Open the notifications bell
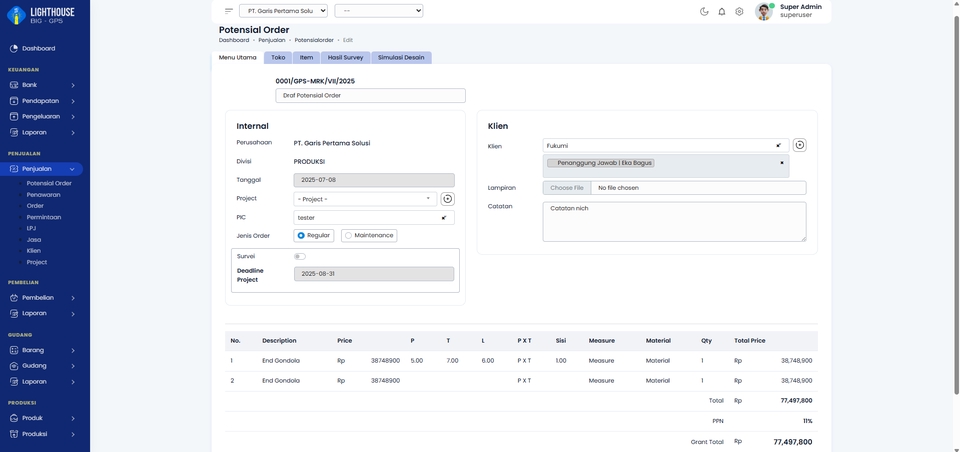 pos(722,12)
